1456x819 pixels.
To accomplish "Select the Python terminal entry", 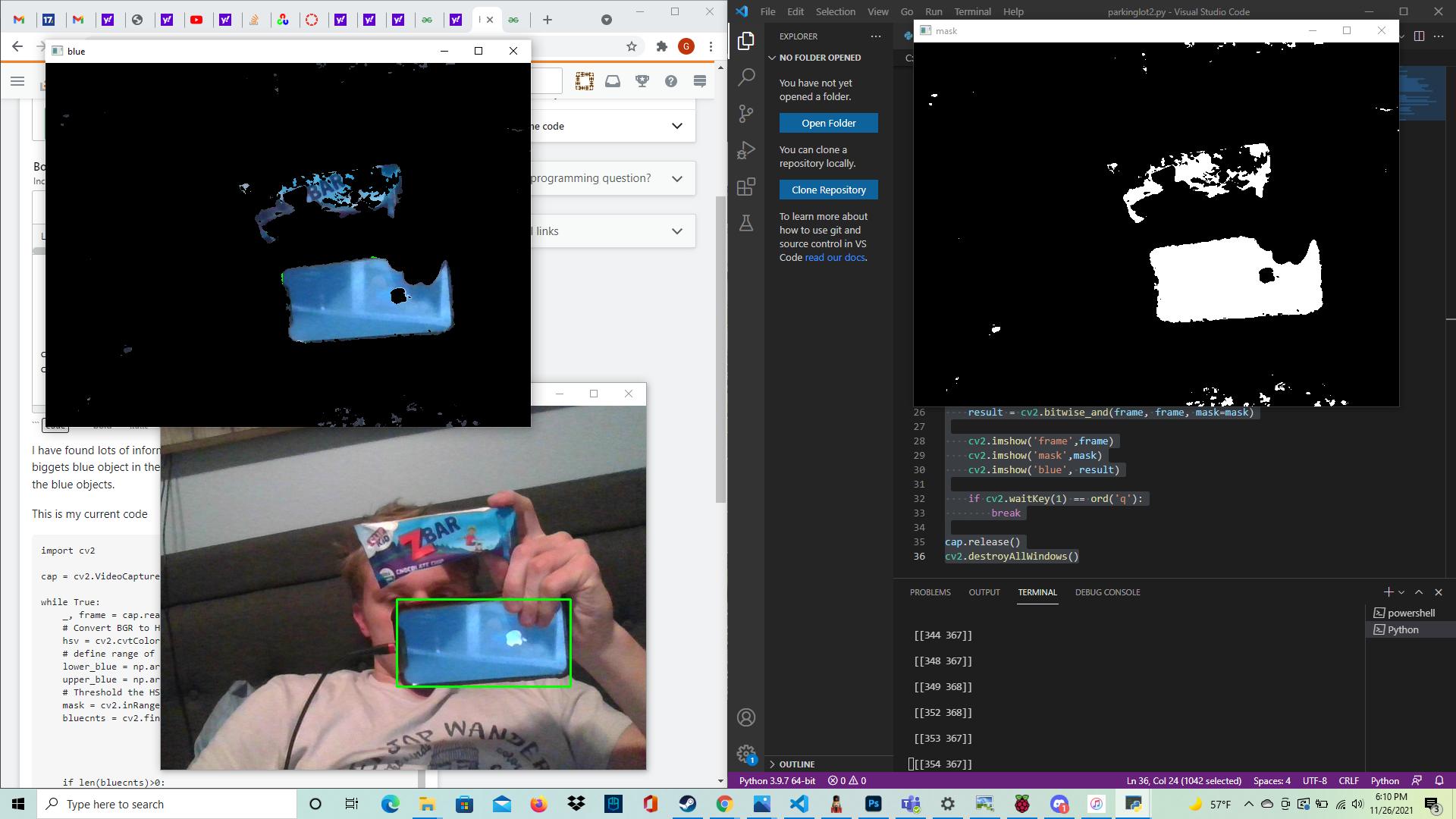I will pos(1410,629).
